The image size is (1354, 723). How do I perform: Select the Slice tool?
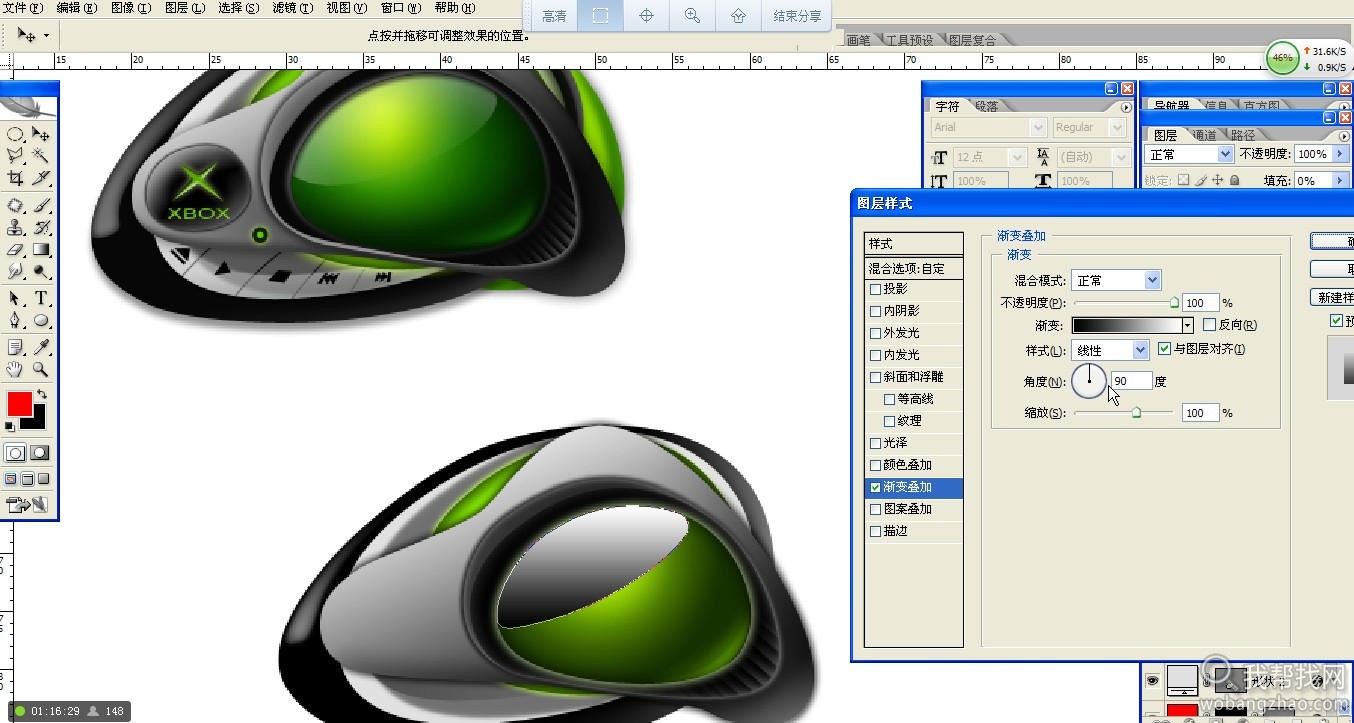[40, 177]
